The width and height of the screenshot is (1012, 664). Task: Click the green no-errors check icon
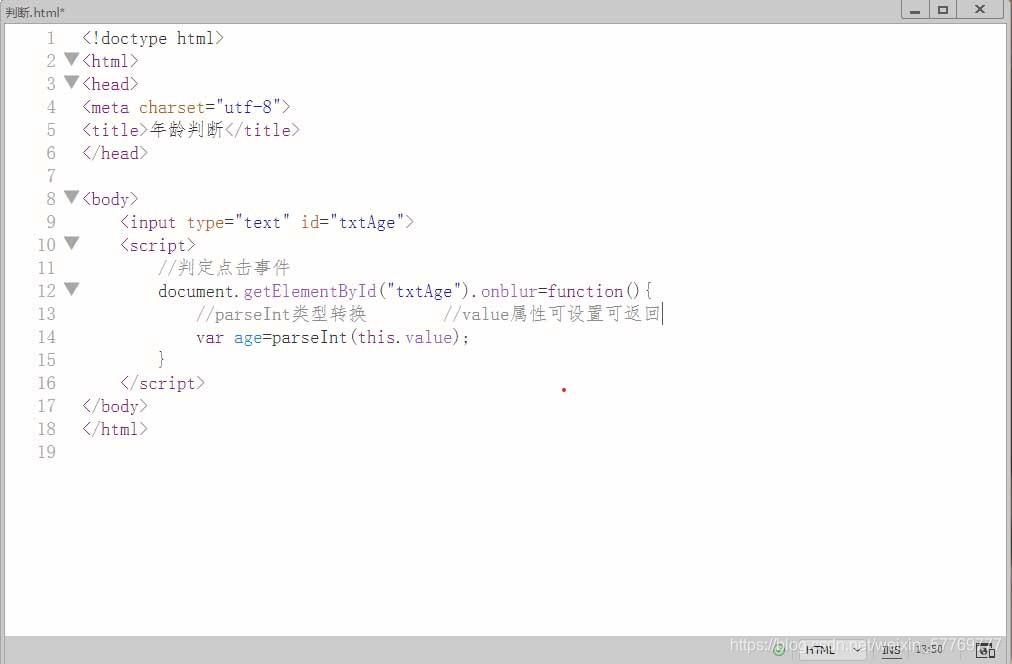coord(779,650)
